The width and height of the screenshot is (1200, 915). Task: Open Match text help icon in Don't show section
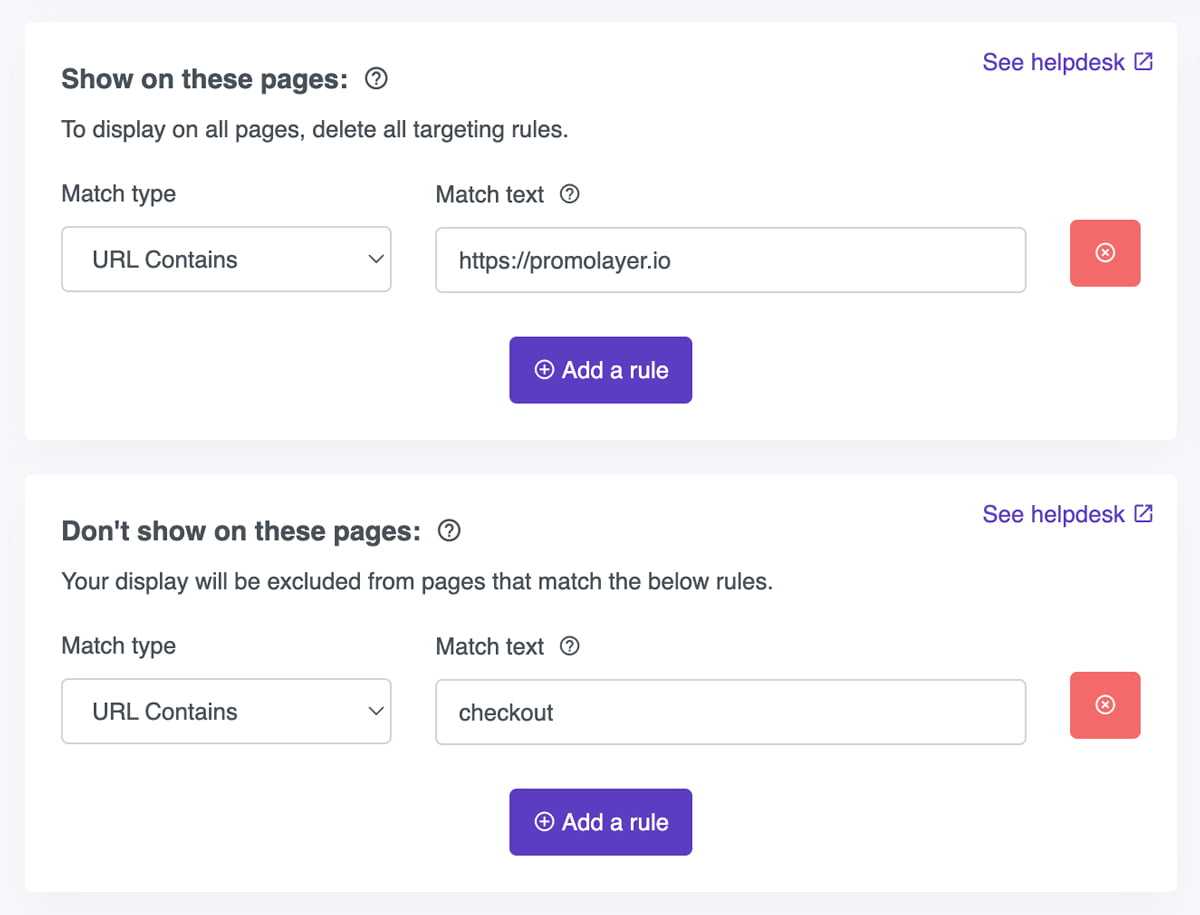click(x=569, y=646)
